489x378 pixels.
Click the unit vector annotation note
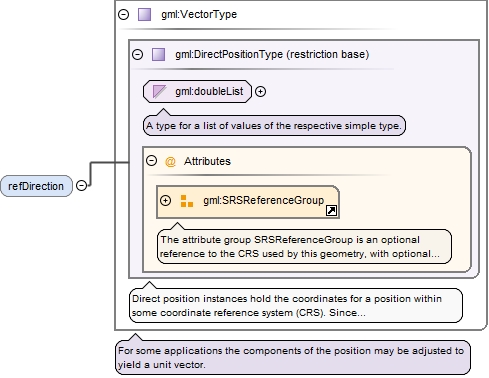click(293, 357)
